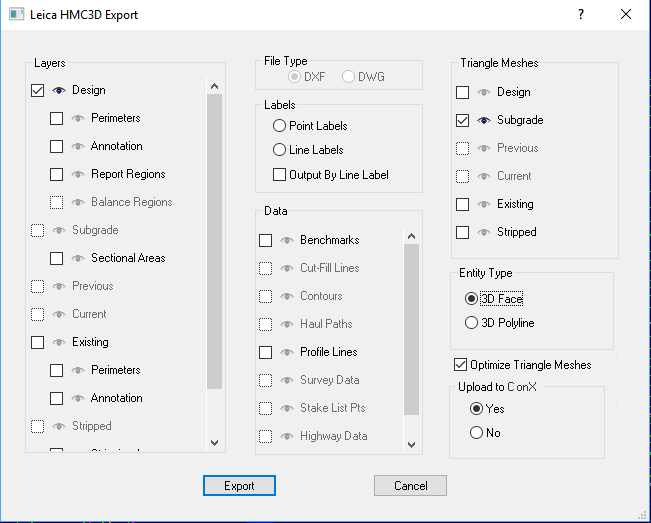Enable Output By Line Label option
The width and height of the screenshot is (651, 523).
point(280,175)
